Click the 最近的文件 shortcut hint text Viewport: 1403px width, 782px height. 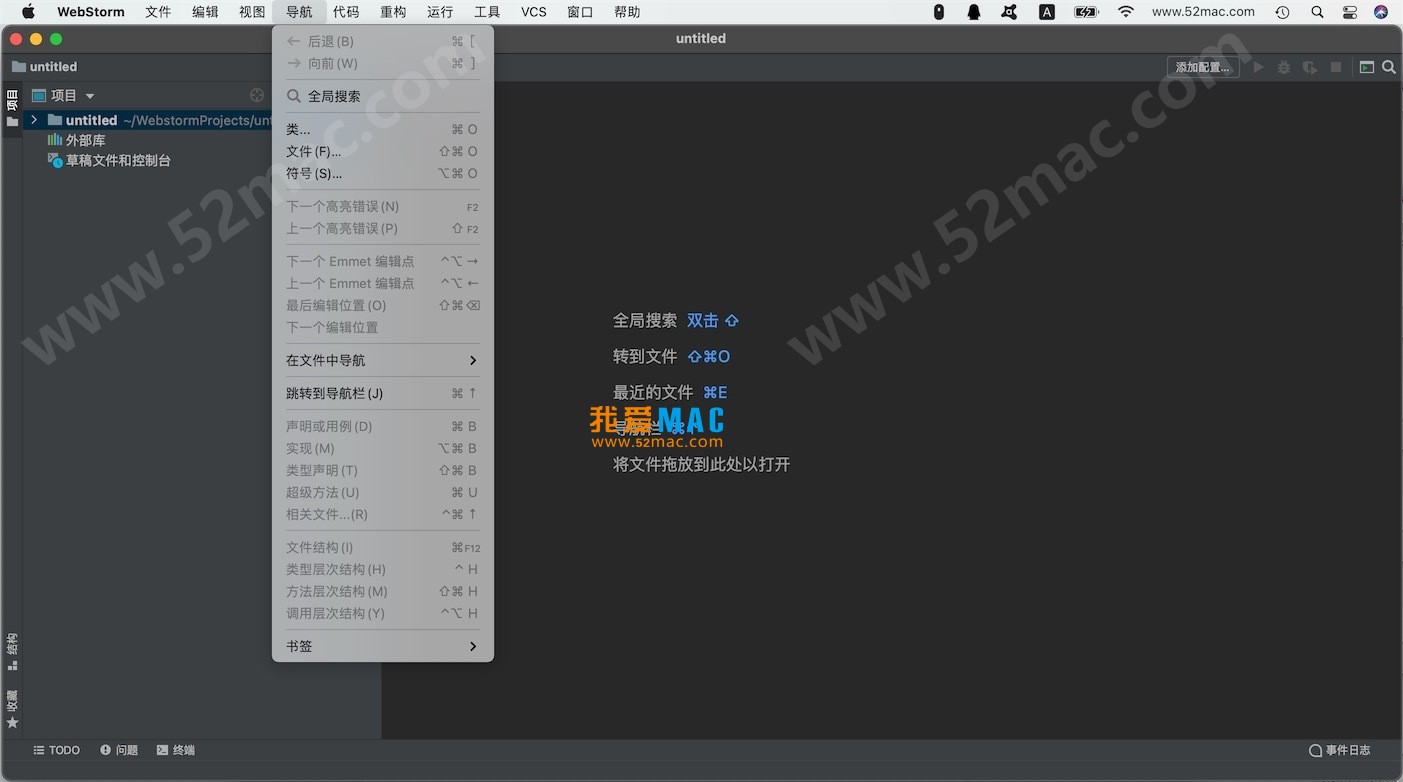[x=670, y=393]
